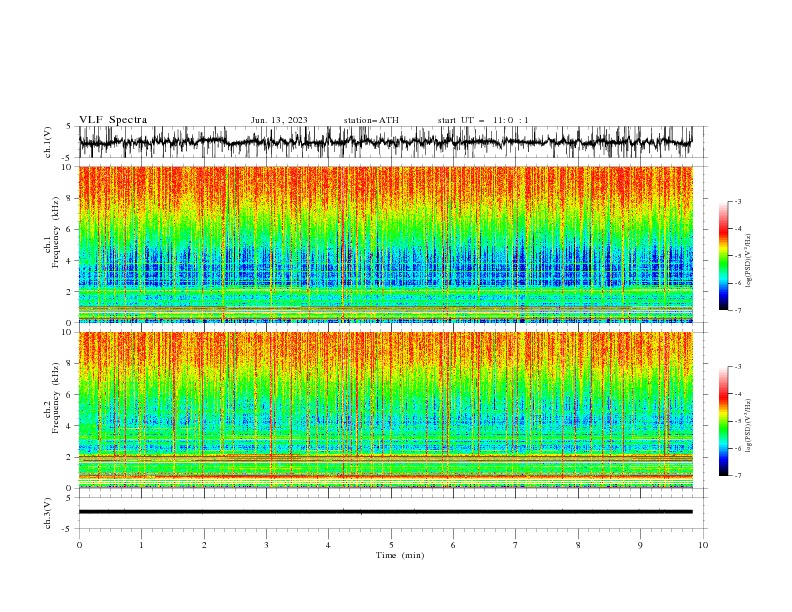Click the 'Time (min)' axis label

[x=400, y=555]
